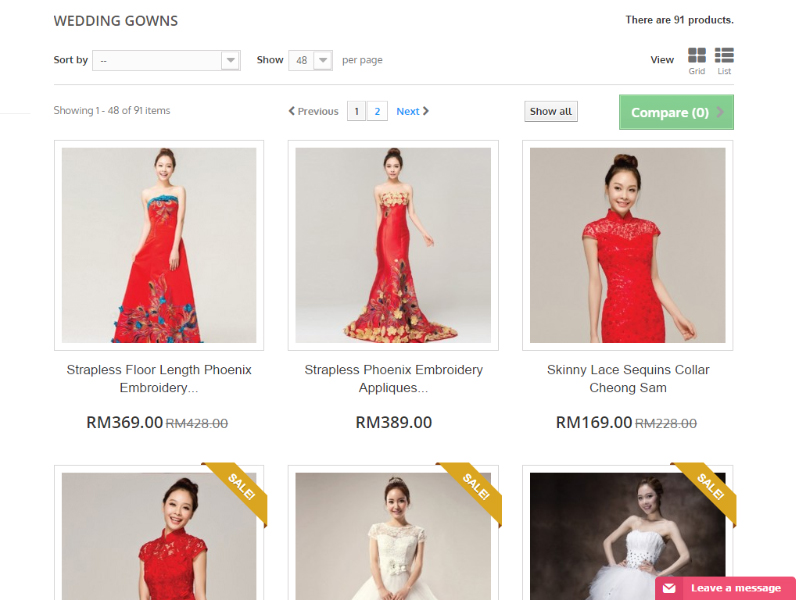Click the WEDDING GOWNS heading
Viewport: 800px width, 600px height.
click(x=116, y=21)
